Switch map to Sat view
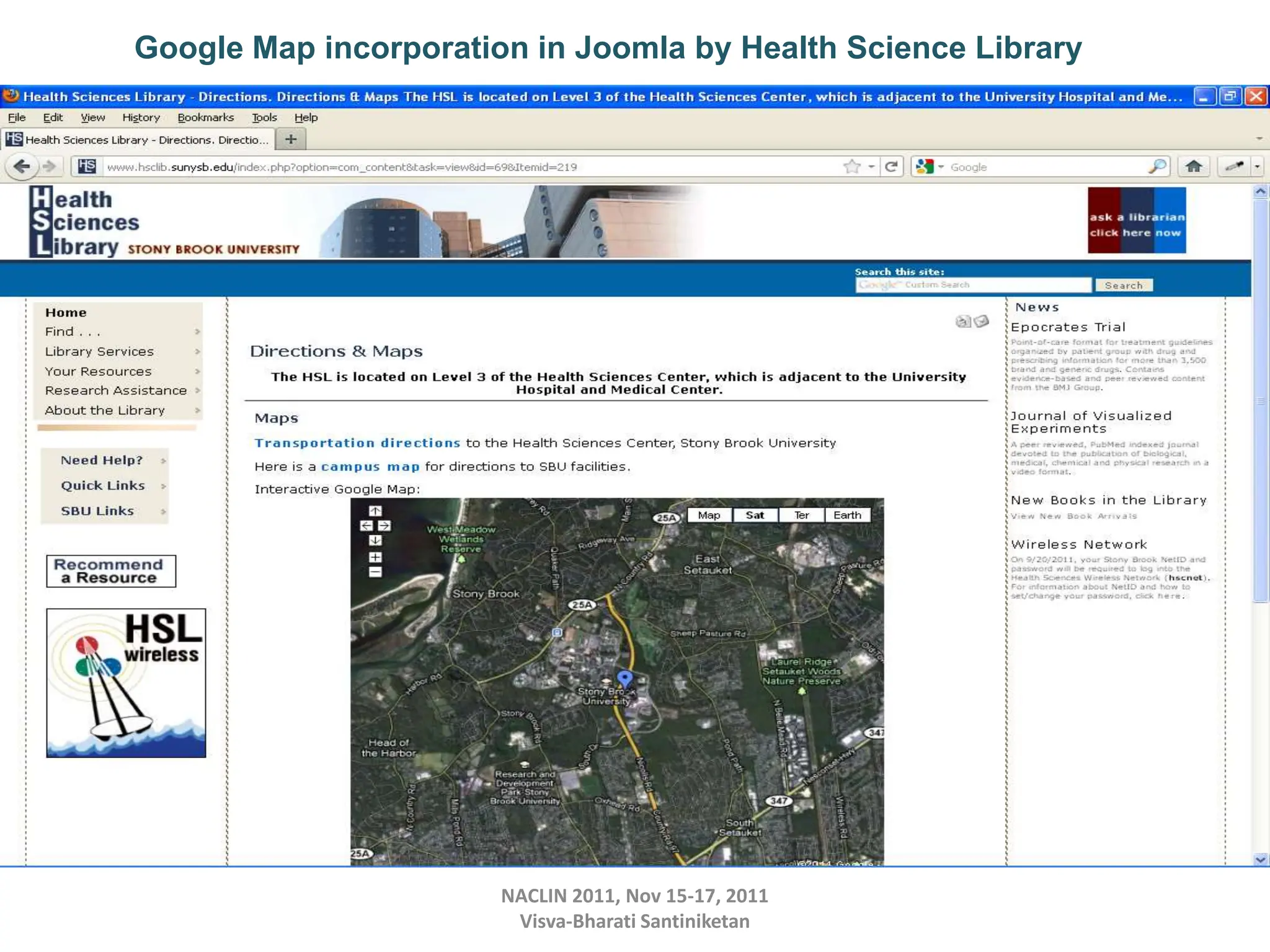This screenshot has width=1270, height=952. 755,515
